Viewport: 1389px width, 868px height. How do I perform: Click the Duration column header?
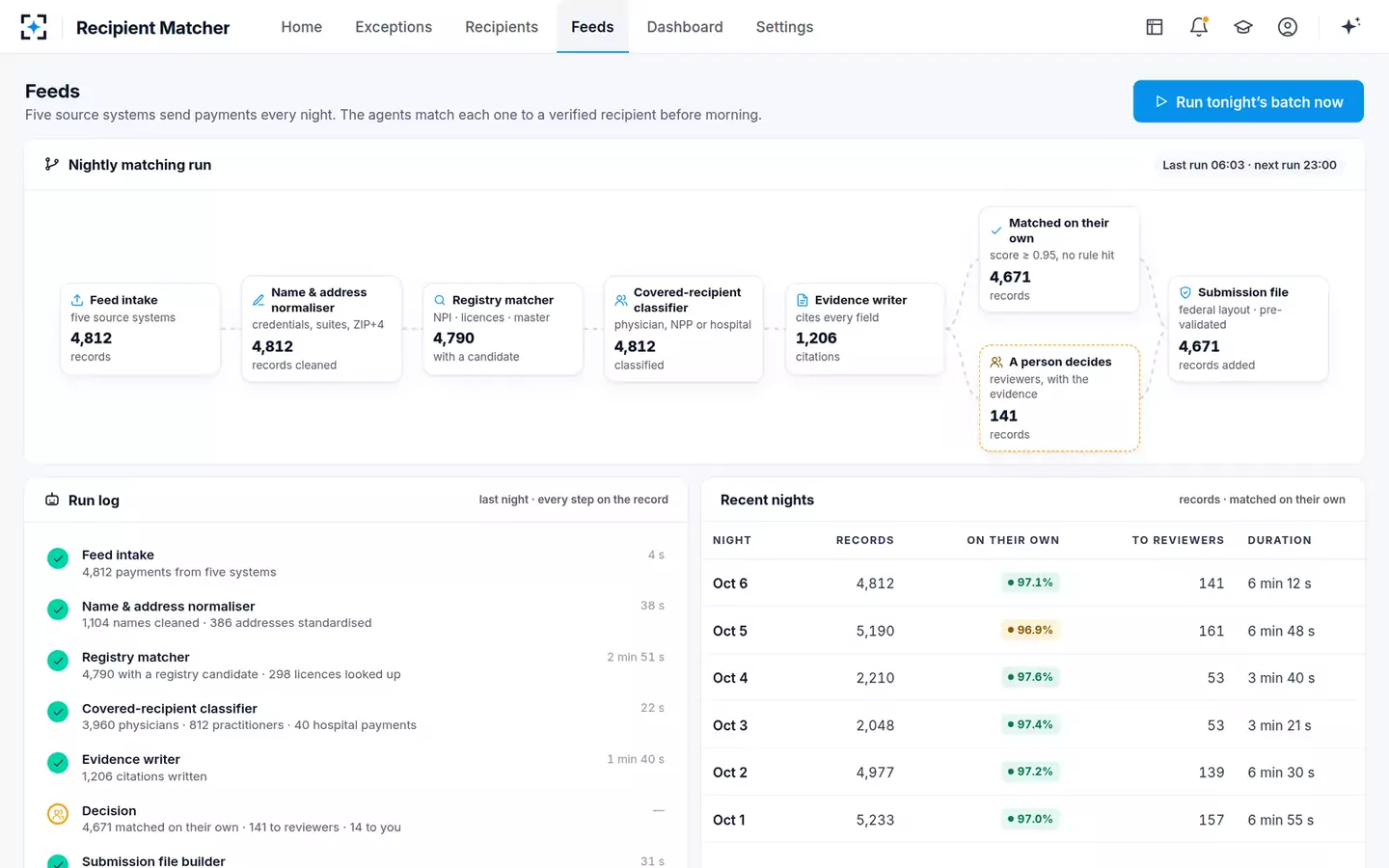pos(1279,540)
